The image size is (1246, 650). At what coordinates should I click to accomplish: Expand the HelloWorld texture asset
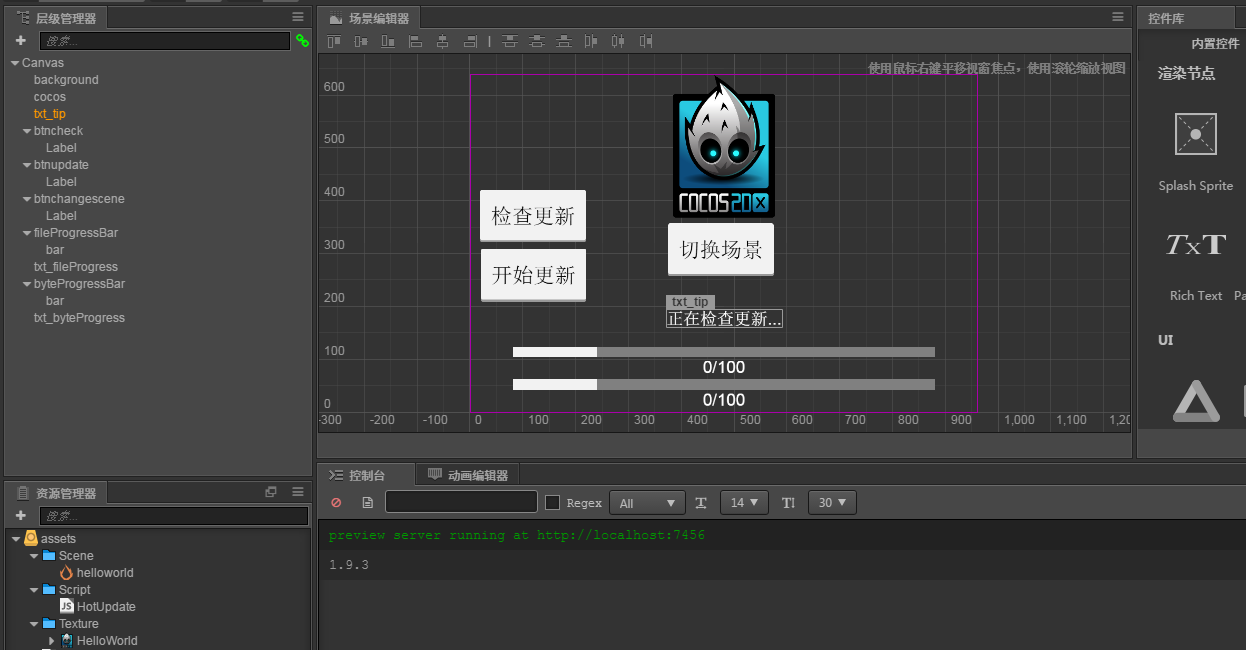pos(52,641)
